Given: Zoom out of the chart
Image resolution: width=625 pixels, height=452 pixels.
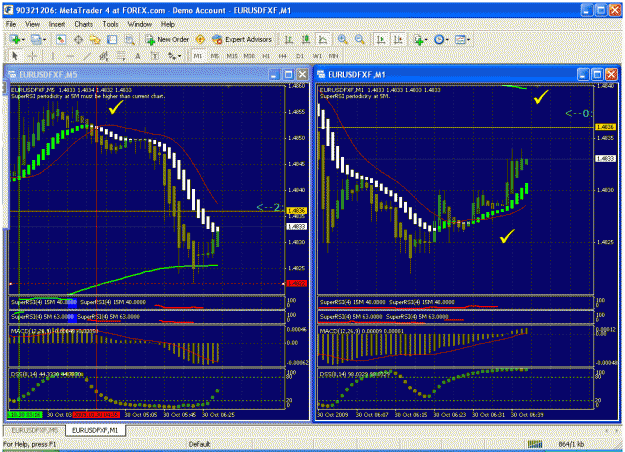Looking at the screenshot, I should coord(360,39).
